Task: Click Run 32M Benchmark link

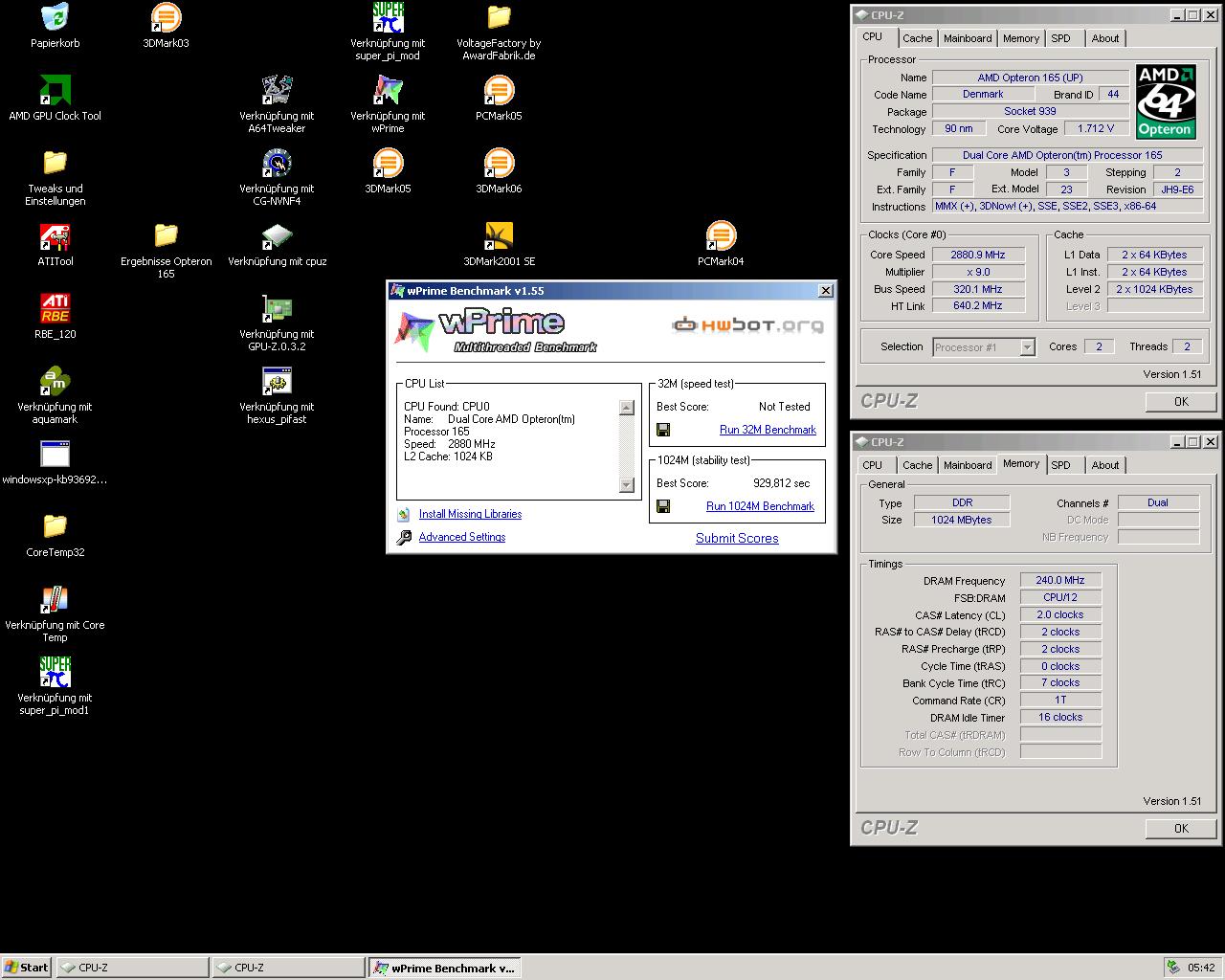Action: tap(768, 430)
